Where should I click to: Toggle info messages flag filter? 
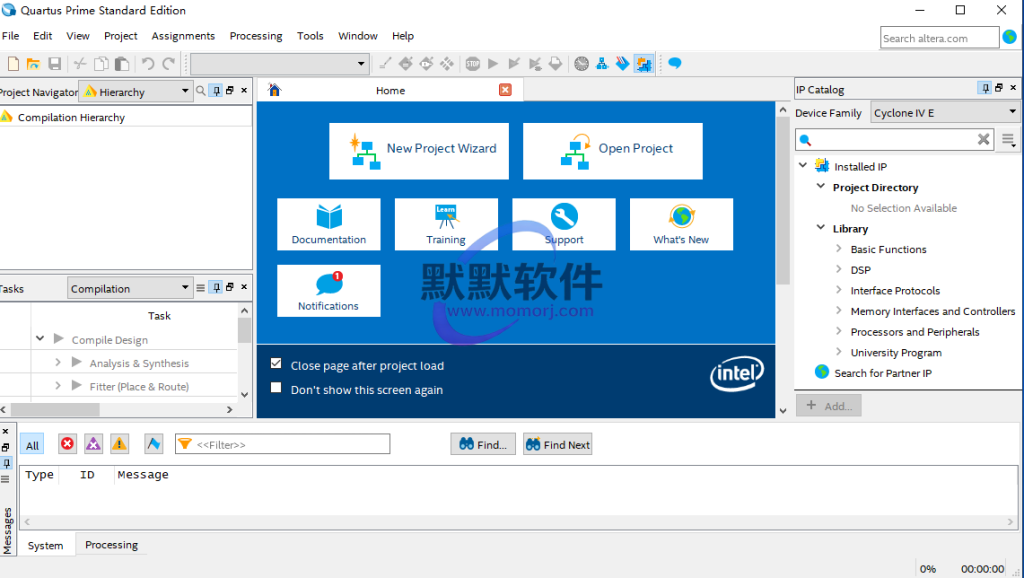[x=153, y=444]
